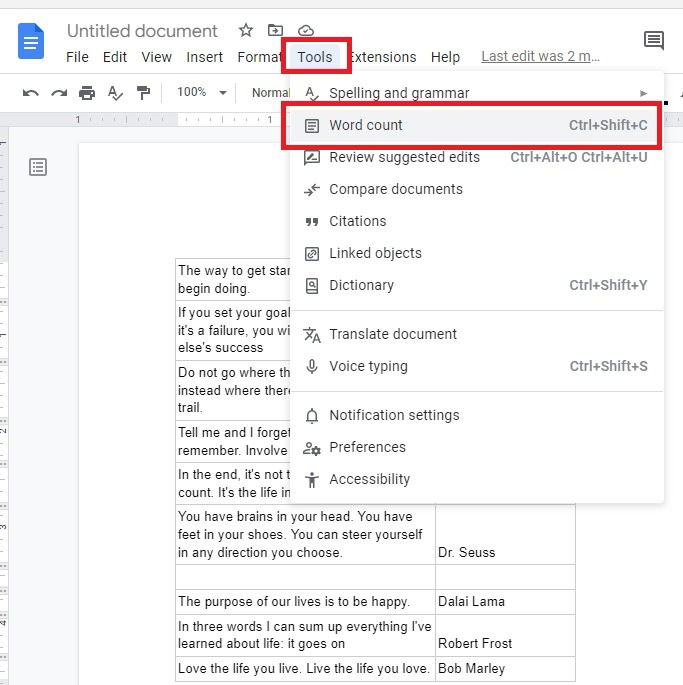This screenshot has width=683, height=685.
Task: Click the 'Dalai Lama' table cell
Action: click(x=505, y=602)
